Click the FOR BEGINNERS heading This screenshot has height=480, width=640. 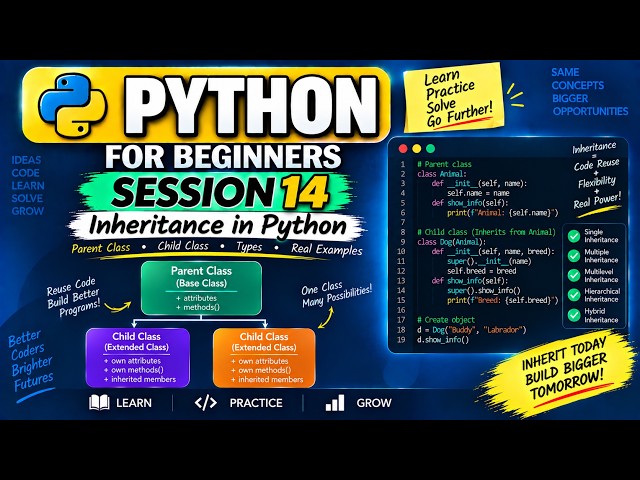[223, 156]
